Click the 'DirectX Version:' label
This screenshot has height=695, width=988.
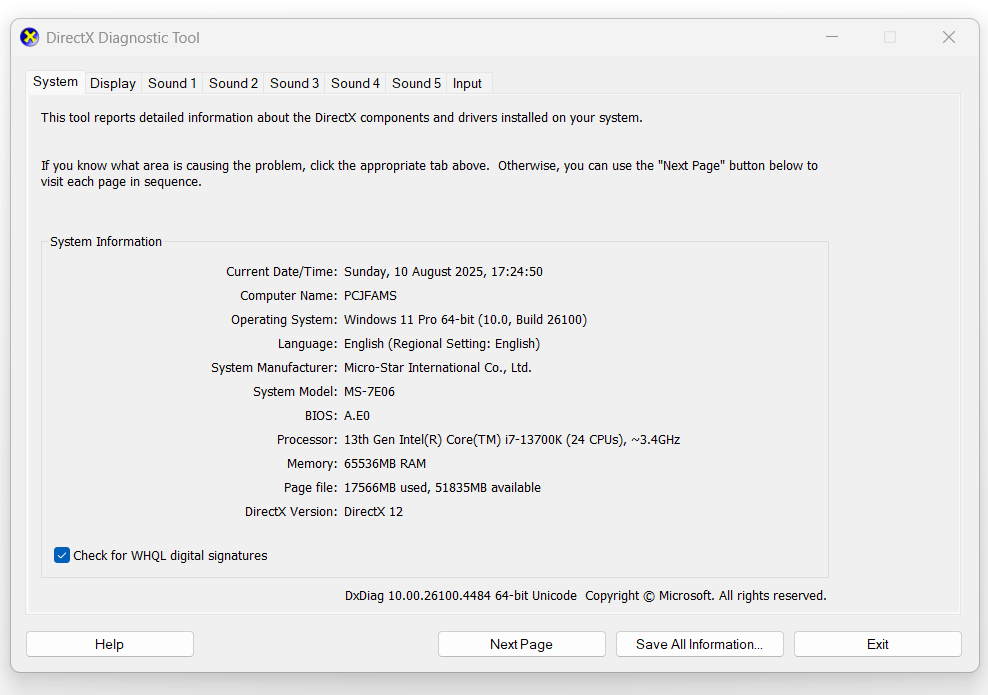click(x=291, y=511)
